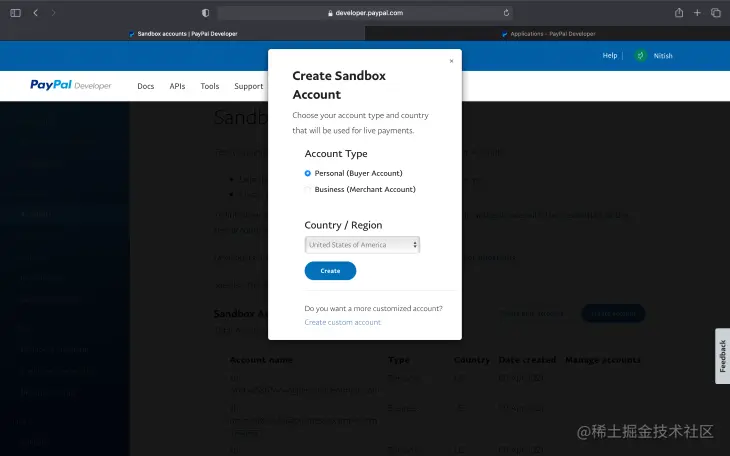
Task: Toggle the Safari sidebar icon
Action: [15, 13]
